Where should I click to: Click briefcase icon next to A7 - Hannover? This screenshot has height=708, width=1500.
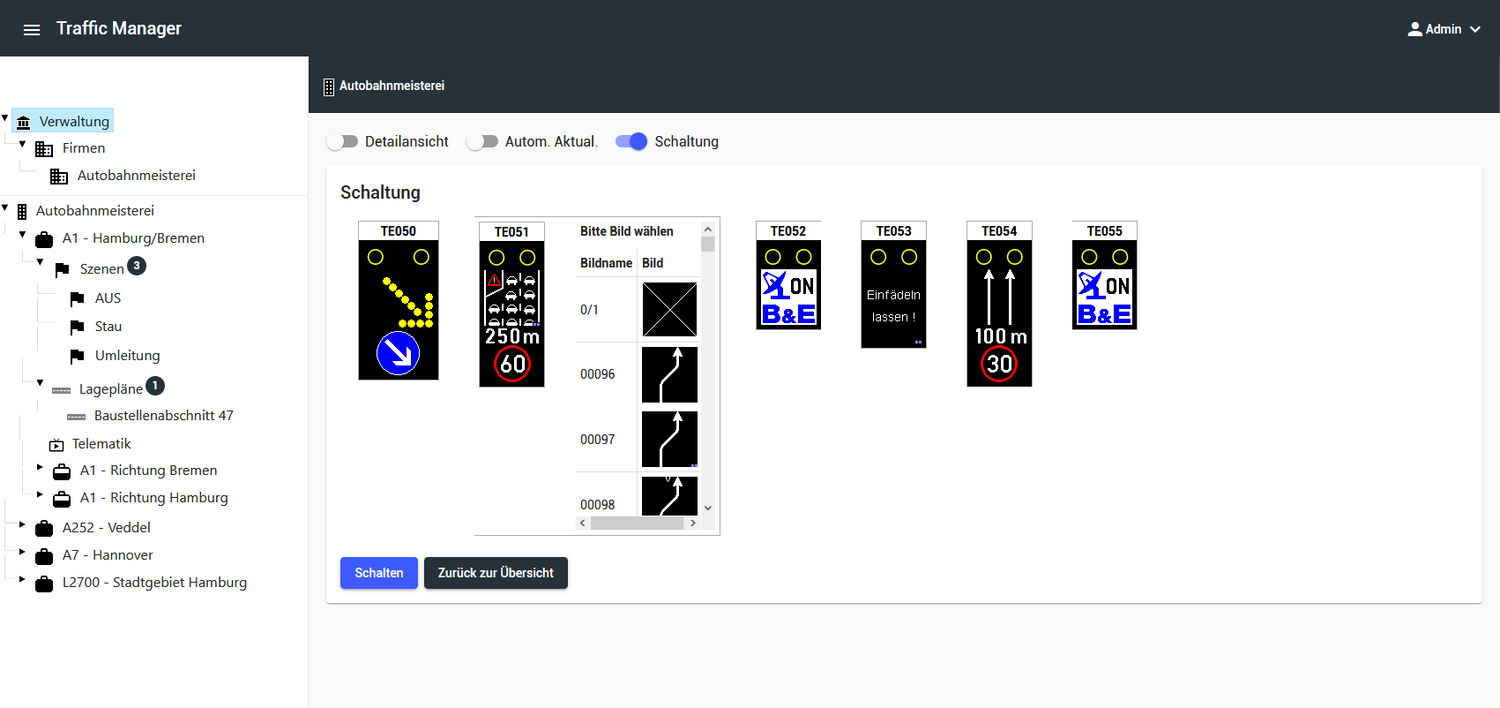tap(44, 556)
